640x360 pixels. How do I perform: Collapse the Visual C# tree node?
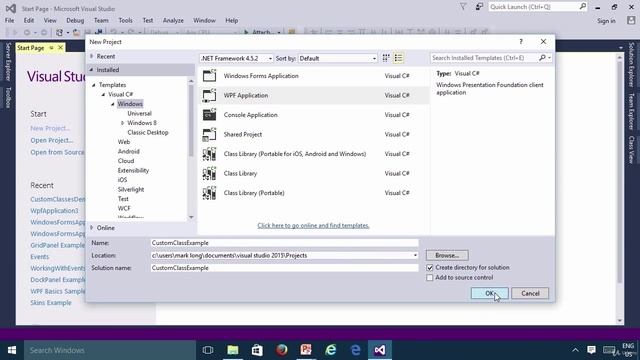(x=103, y=94)
